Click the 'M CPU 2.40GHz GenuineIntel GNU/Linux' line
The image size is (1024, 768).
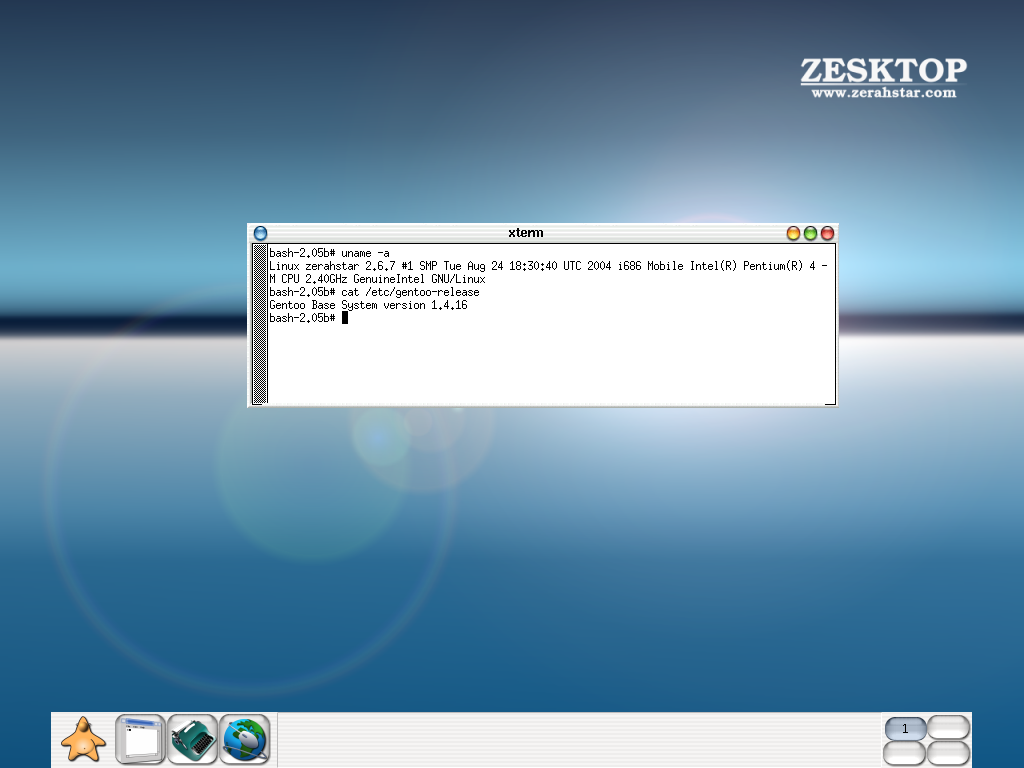click(x=377, y=279)
